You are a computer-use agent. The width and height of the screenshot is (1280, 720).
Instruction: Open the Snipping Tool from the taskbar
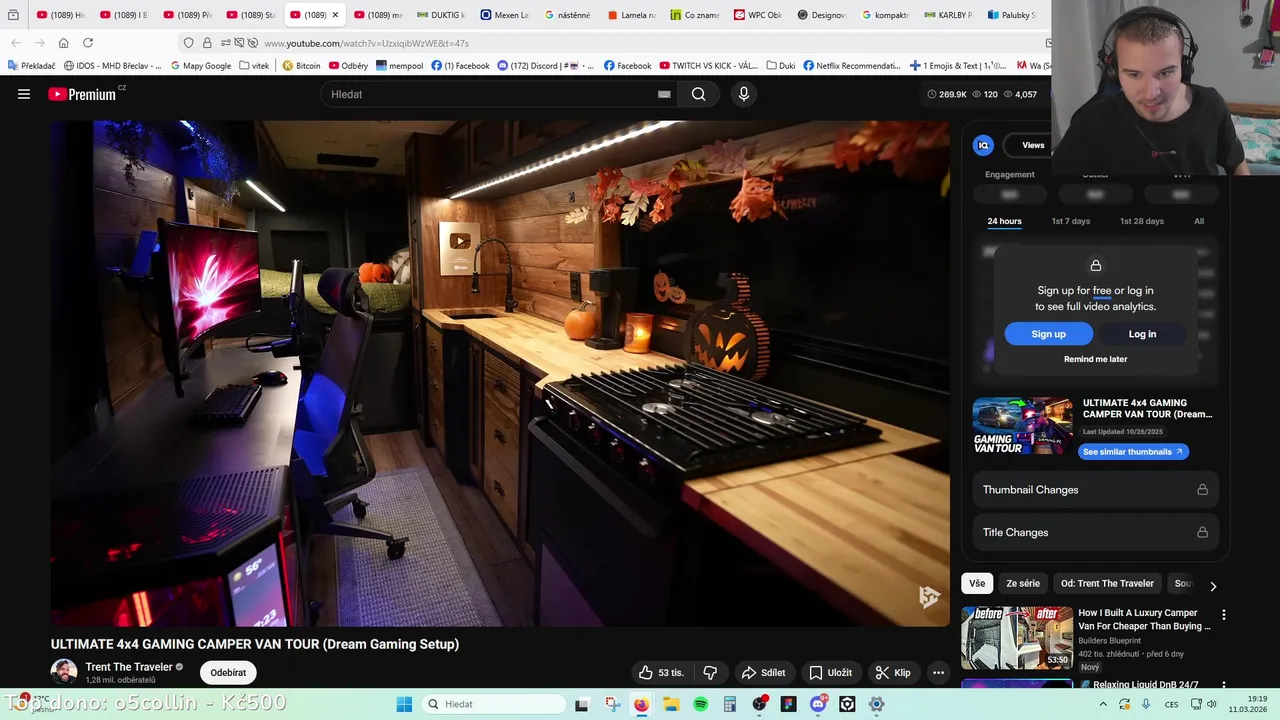pyautogui.click(x=612, y=704)
